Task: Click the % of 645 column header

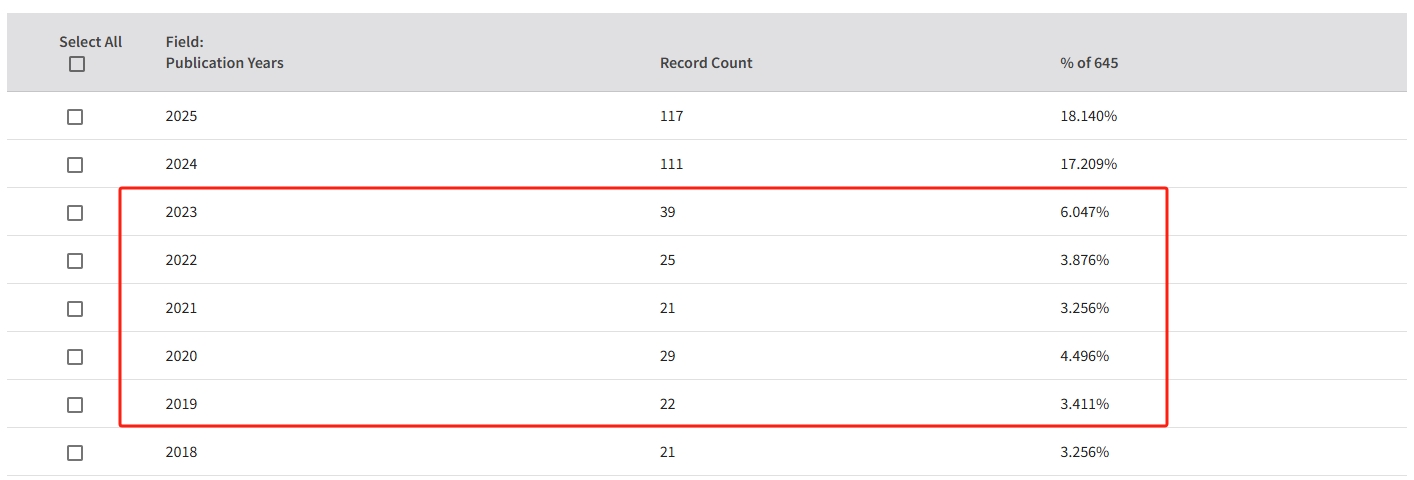Action: [1089, 63]
